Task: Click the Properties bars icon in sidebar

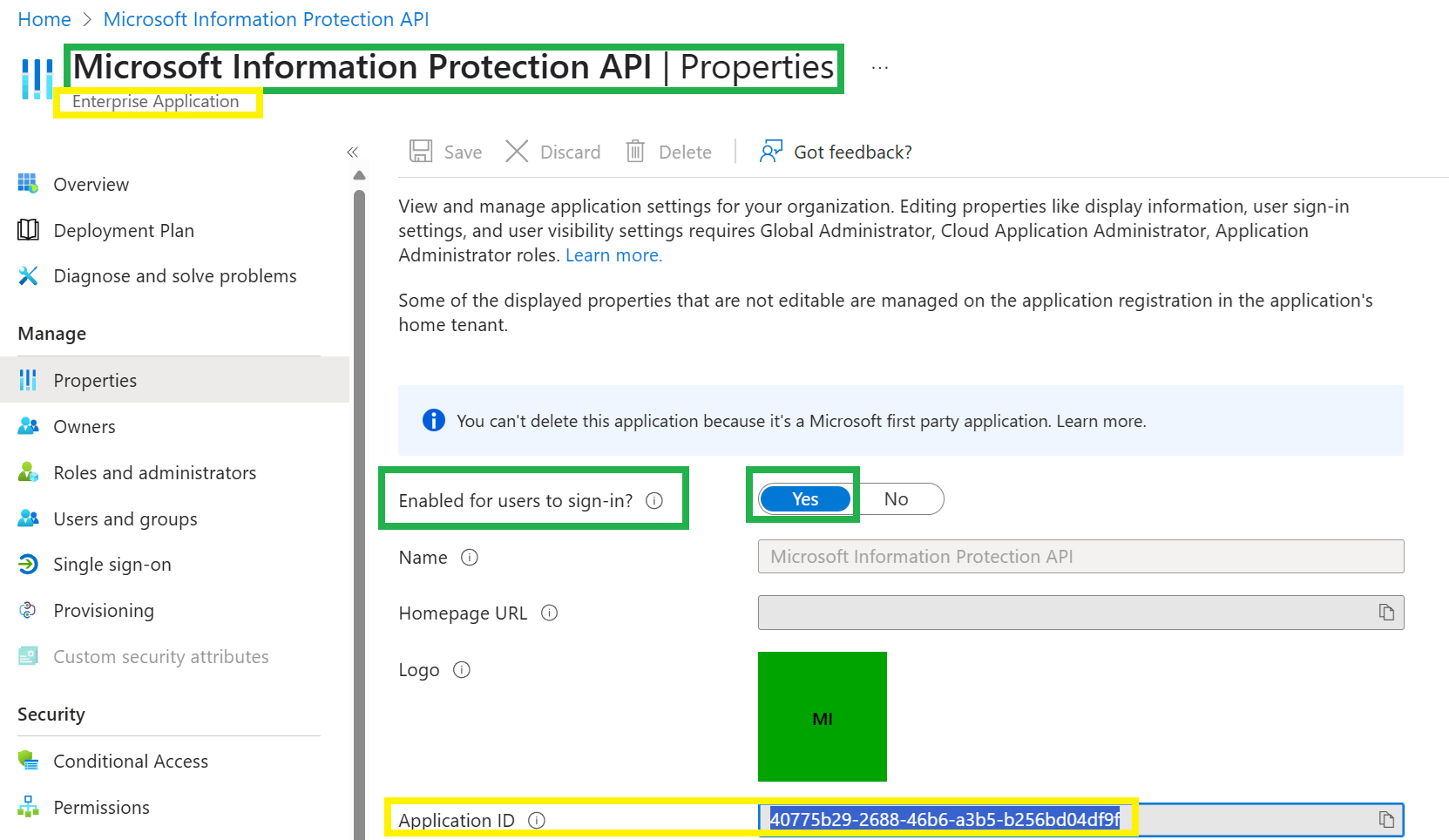Action: coord(28,379)
